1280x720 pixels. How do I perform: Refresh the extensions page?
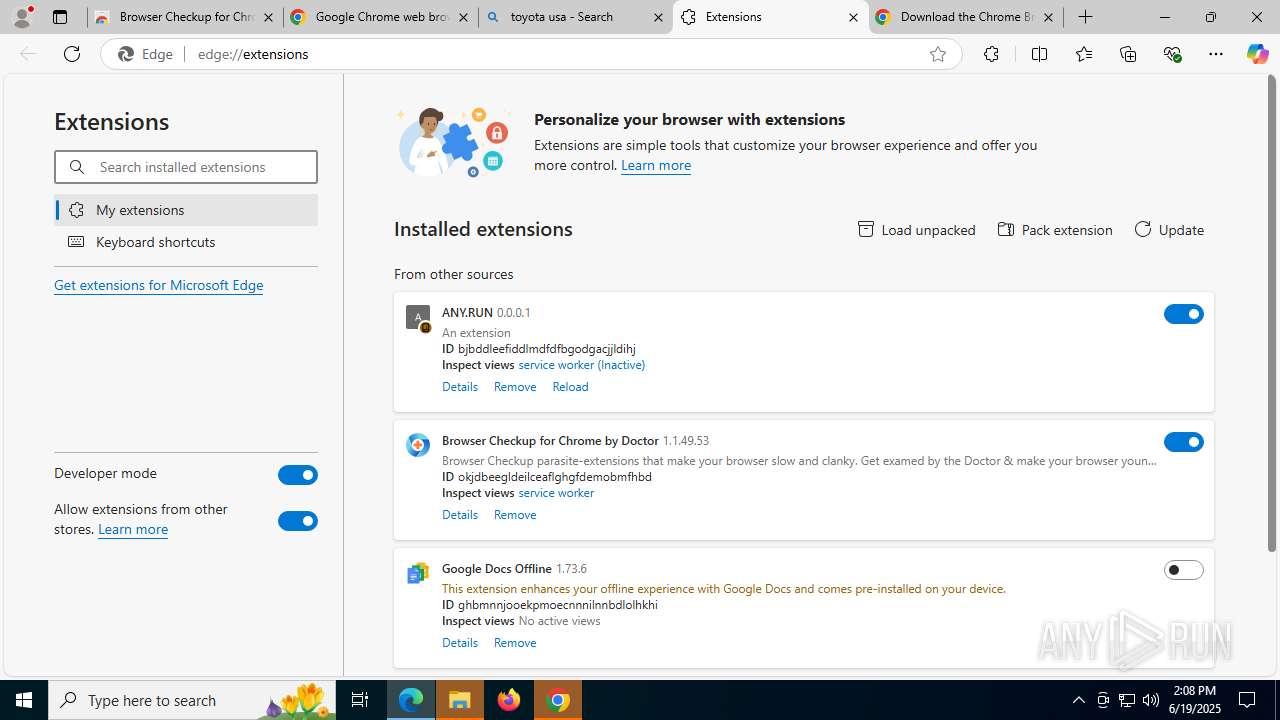pos(72,54)
